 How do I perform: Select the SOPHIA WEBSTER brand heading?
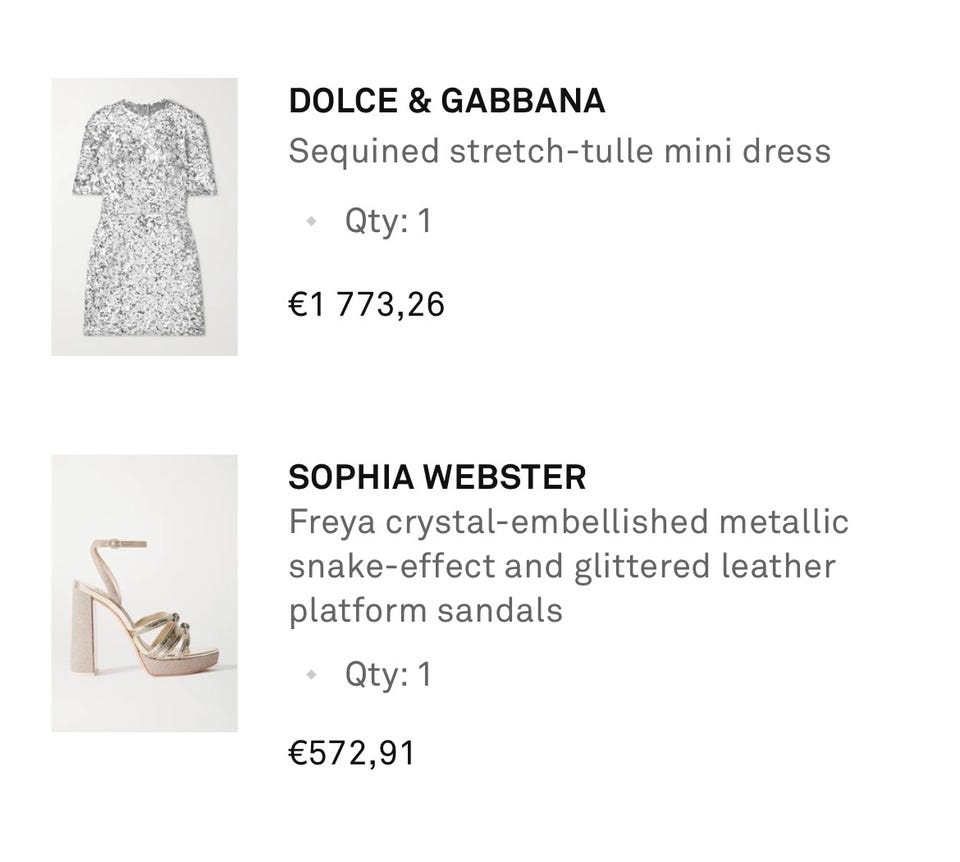[437, 477]
